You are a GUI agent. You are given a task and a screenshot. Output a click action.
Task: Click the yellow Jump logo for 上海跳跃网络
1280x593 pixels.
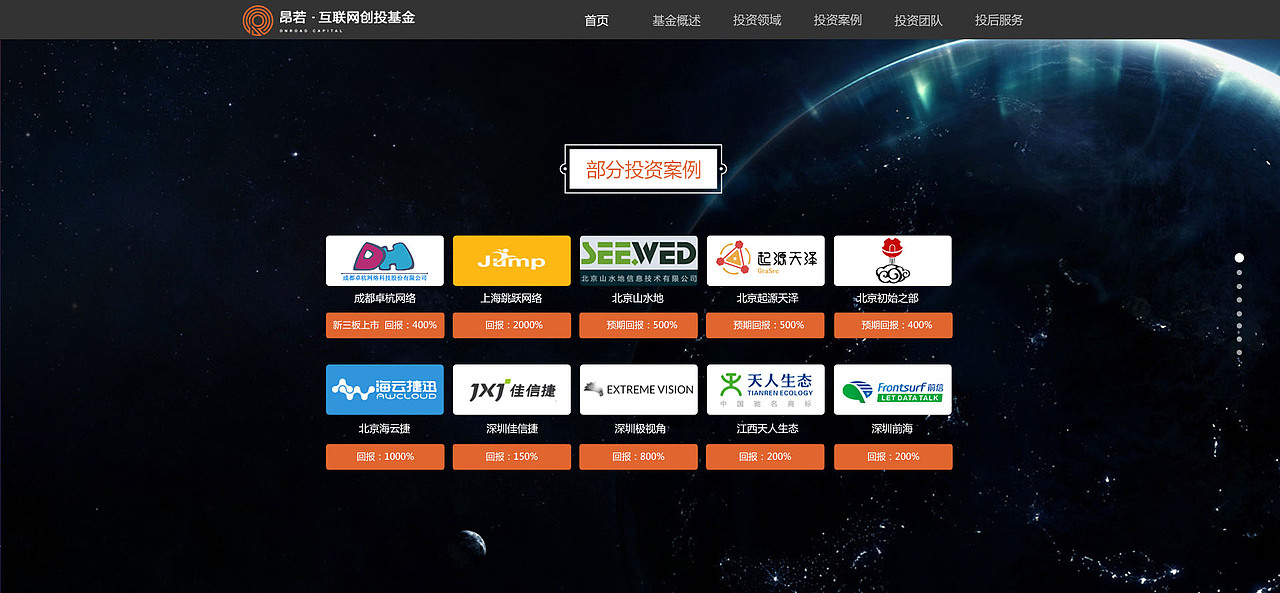511,260
